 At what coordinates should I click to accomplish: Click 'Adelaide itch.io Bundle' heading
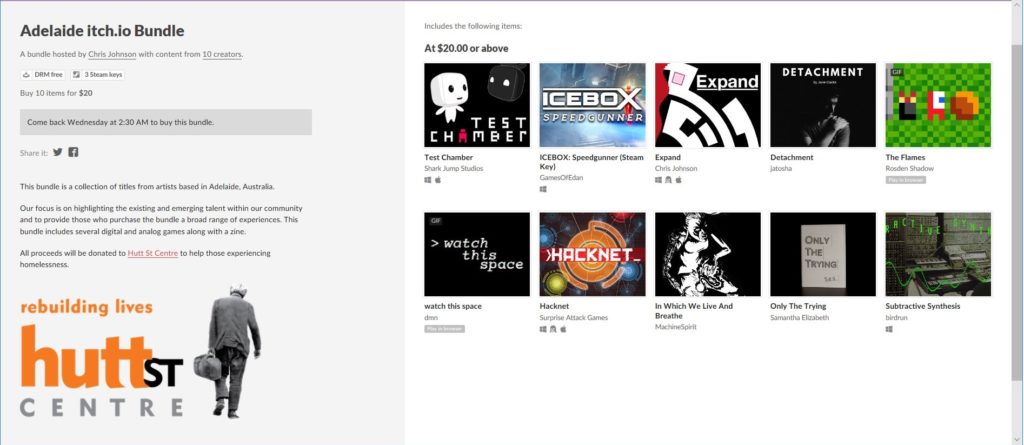(103, 31)
